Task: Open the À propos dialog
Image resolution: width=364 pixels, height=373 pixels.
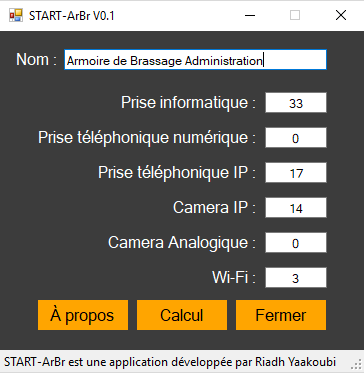Action: [x=83, y=315]
